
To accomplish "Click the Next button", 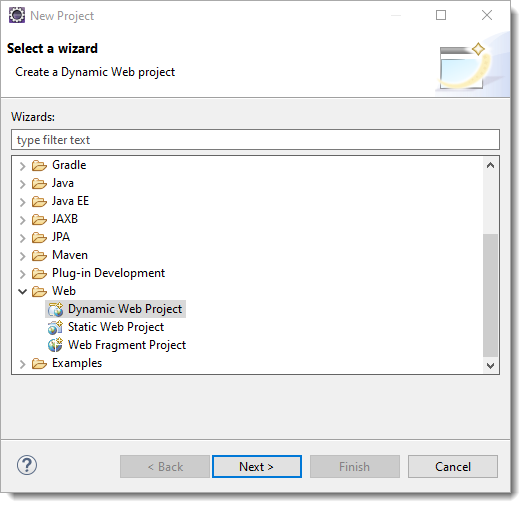I will [x=257, y=466].
